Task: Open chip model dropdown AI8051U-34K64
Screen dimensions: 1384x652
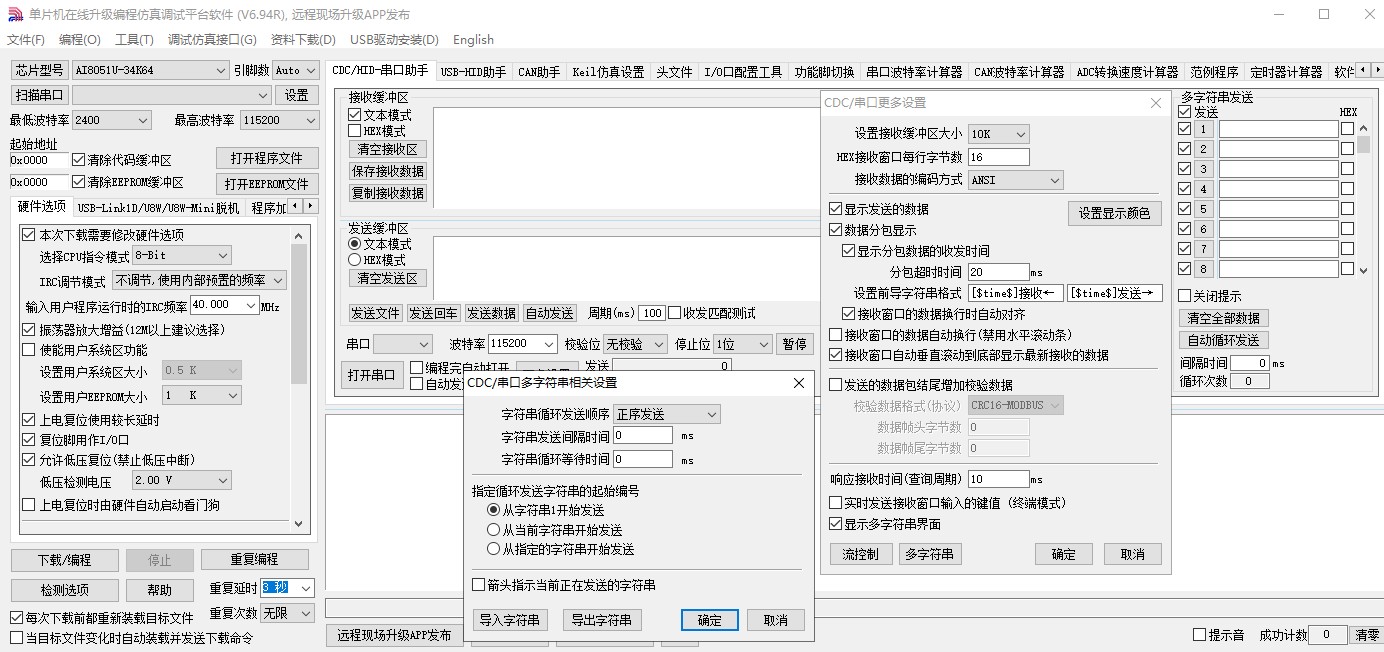Action: pyautogui.click(x=151, y=70)
